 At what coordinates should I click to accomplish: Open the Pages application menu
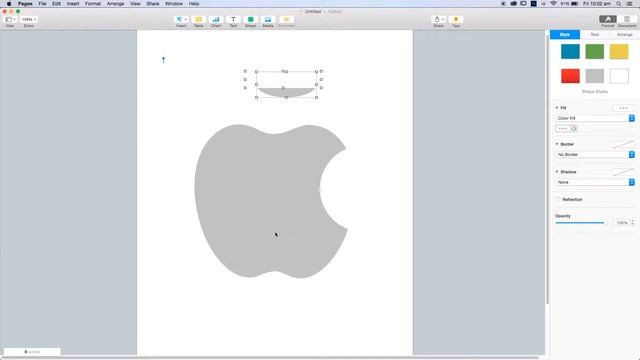(x=25, y=4)
